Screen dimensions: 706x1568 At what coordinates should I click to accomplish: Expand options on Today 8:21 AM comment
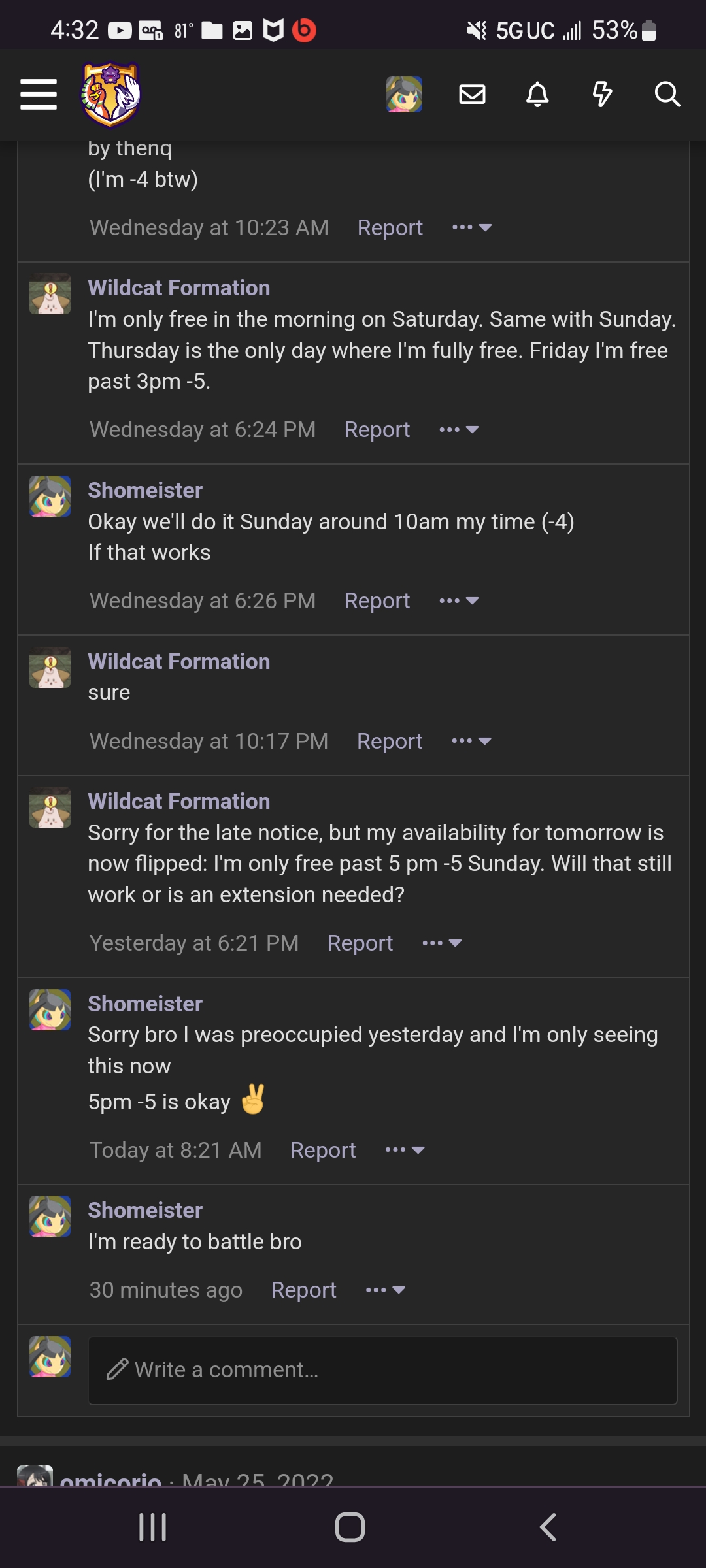[405, 1150]
